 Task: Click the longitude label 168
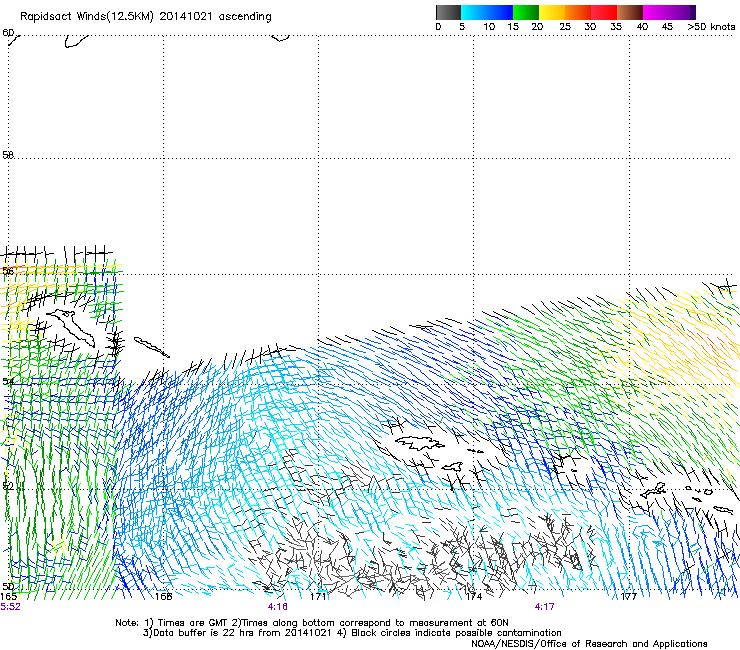163,597
